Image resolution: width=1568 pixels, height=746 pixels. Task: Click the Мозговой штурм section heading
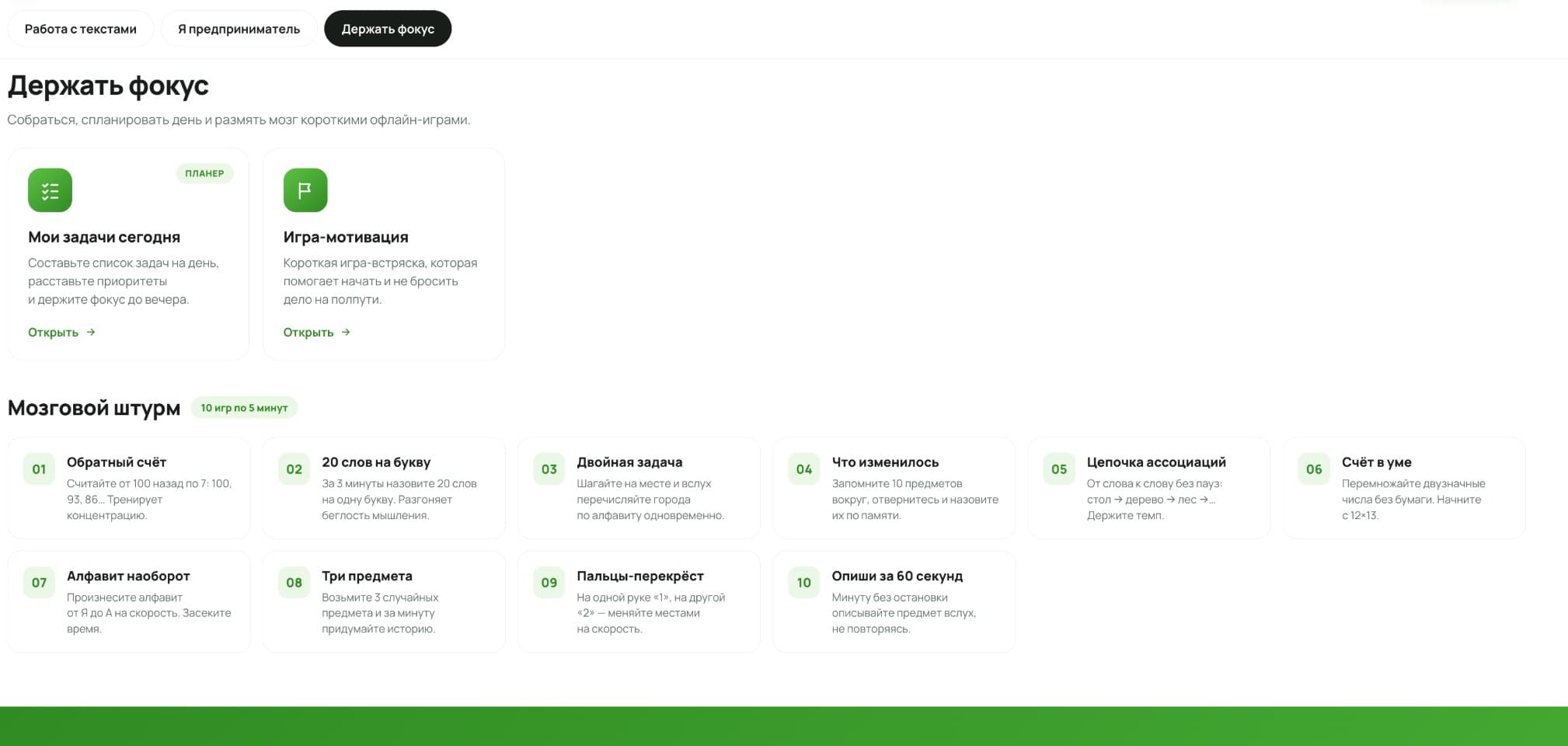(x=94, y=408)
